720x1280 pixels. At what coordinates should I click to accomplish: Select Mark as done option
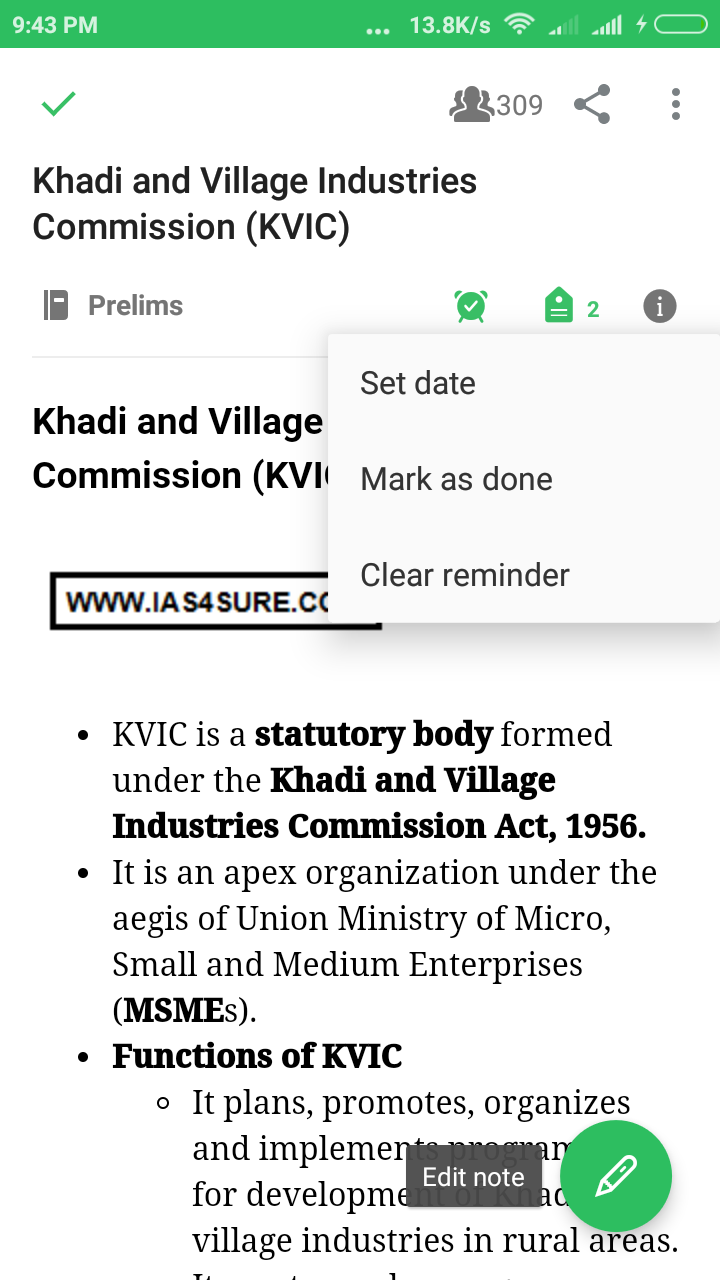click(x=456, y=479)
